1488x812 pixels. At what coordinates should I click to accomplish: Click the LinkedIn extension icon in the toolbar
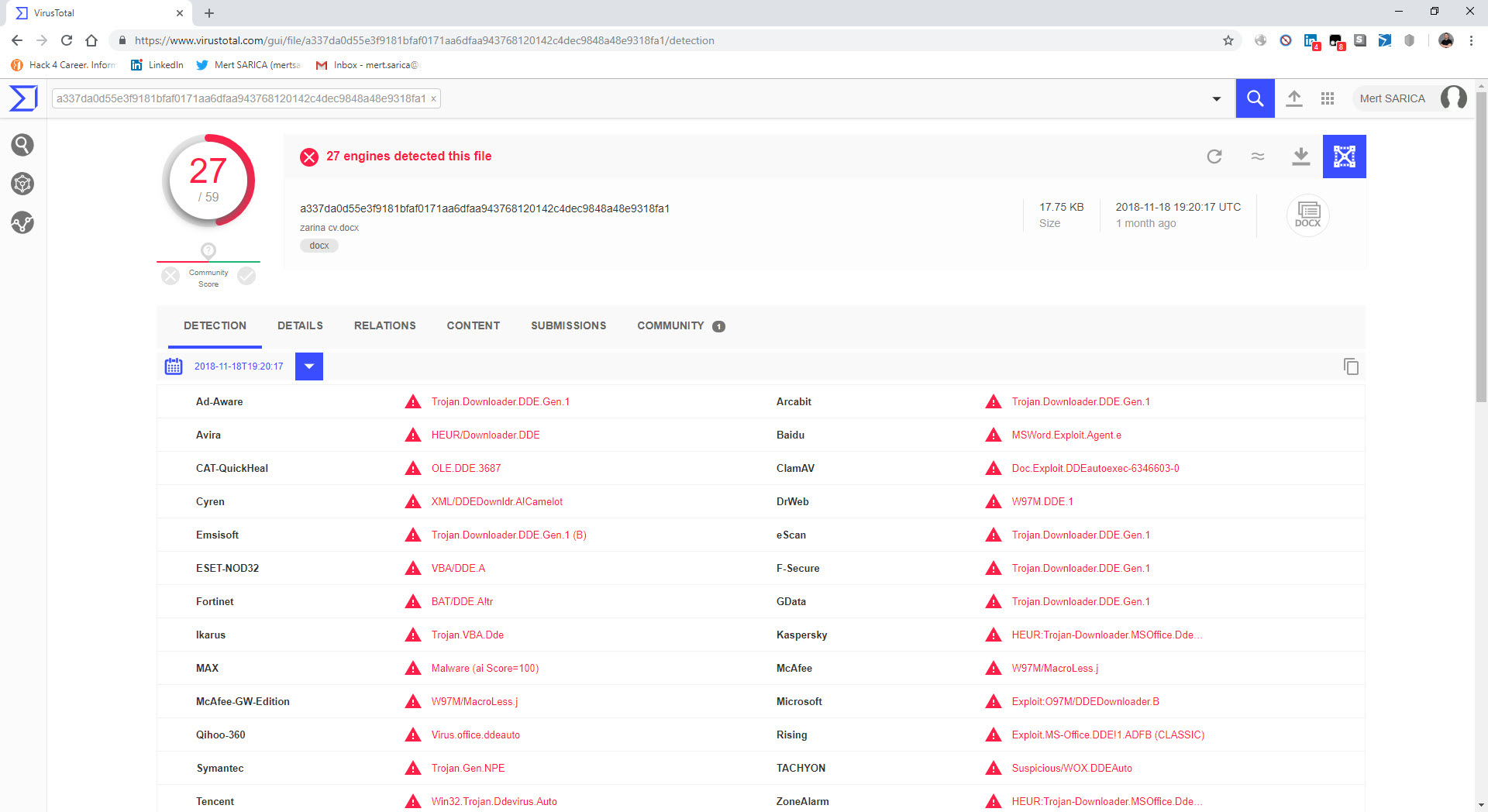pyautogui.click(x=1311, y=40)
